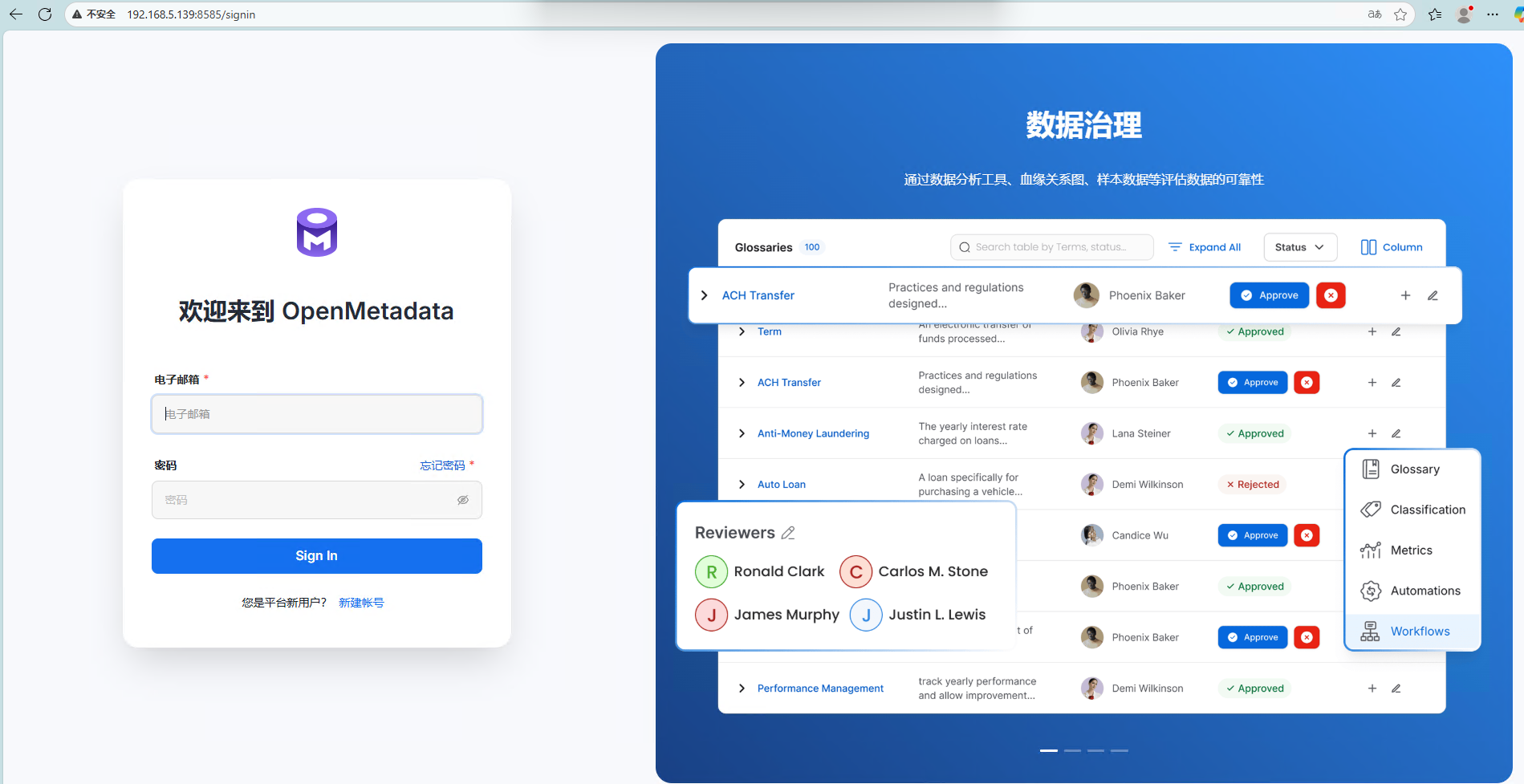Viewport: 1524px width, 784px height.
Task: Select Automations in the side menu
Action: click(x=1412, y=591)
